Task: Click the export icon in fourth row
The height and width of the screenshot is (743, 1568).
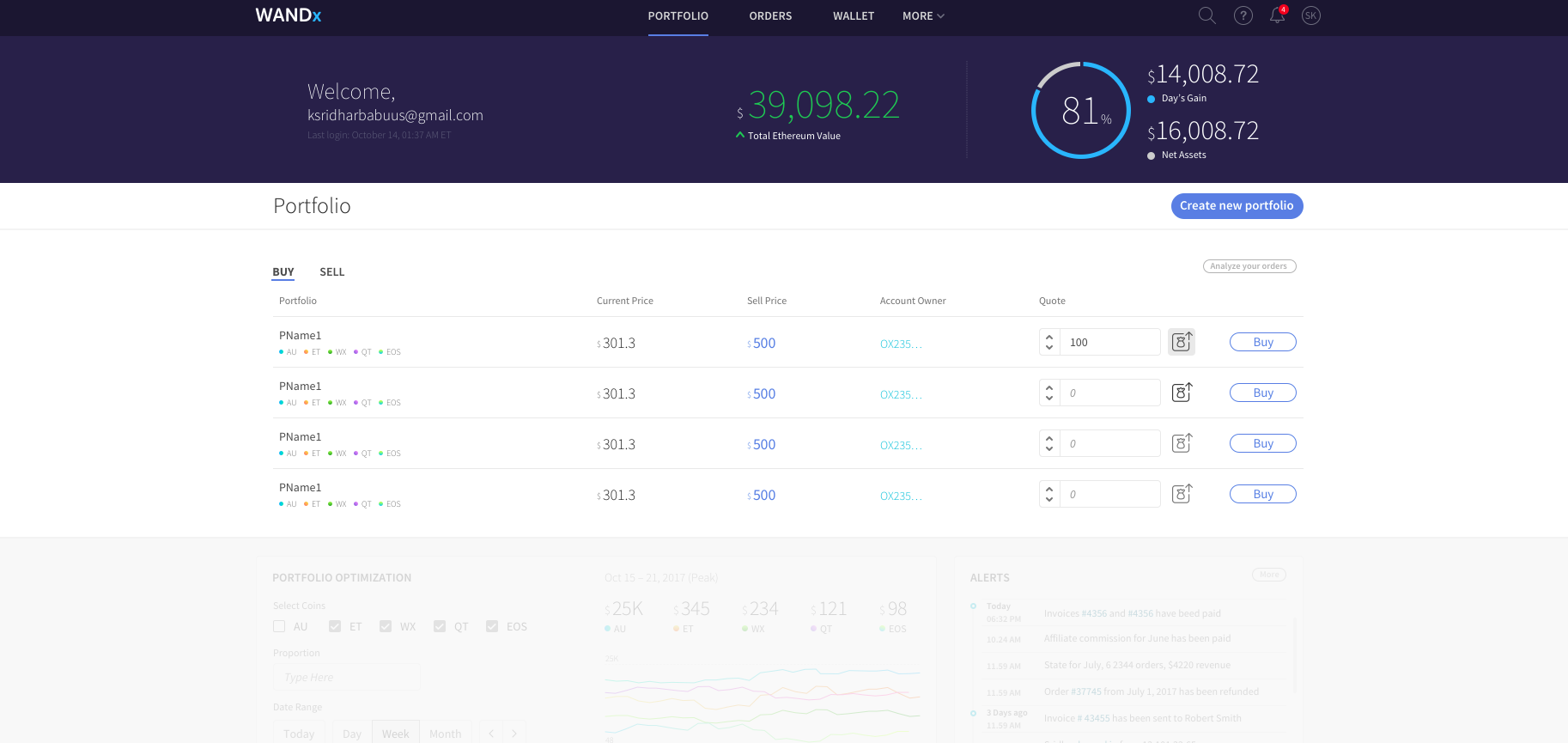Action: [1182, 494]
